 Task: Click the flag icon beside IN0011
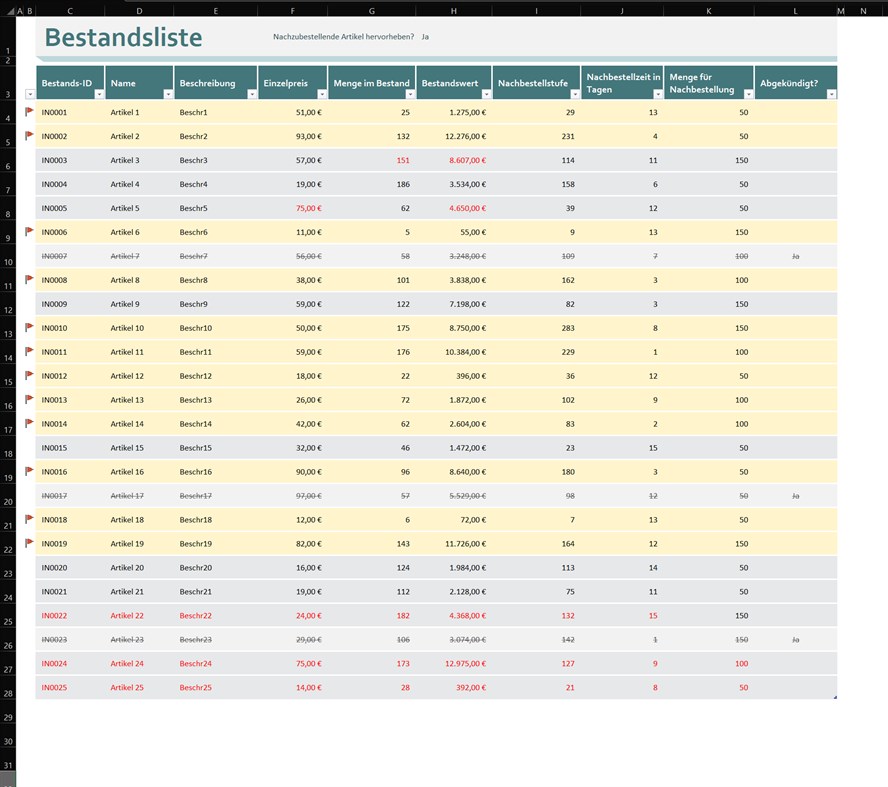click(x=29, y=351)
